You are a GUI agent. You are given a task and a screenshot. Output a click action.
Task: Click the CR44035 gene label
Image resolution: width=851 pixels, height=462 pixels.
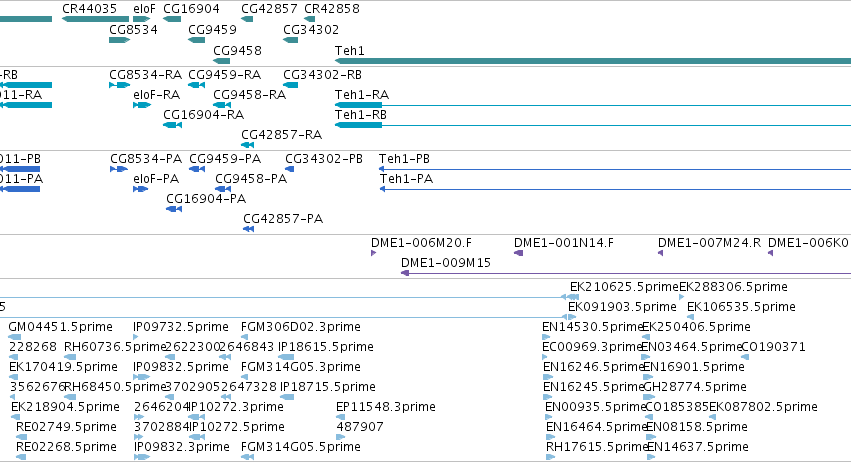(x=90, y=9)
